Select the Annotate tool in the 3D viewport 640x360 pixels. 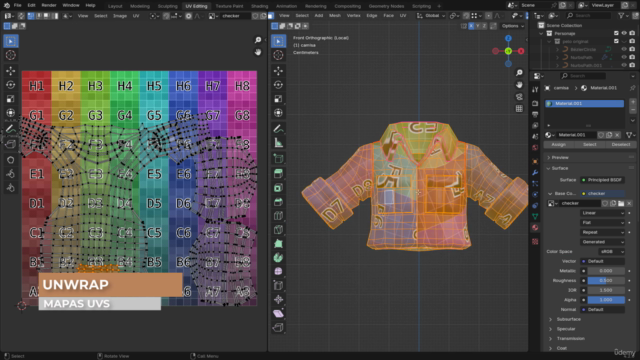(278, 129)
